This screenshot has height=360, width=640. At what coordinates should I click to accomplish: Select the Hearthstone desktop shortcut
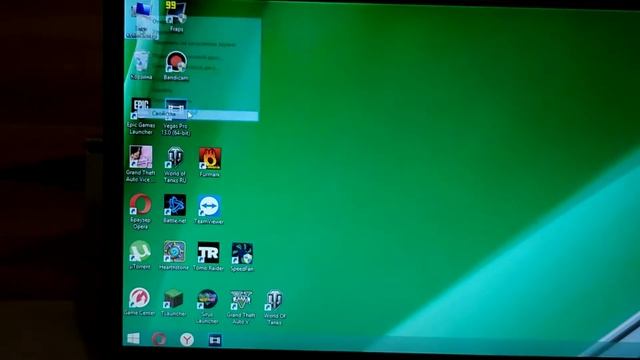point(174,256)
